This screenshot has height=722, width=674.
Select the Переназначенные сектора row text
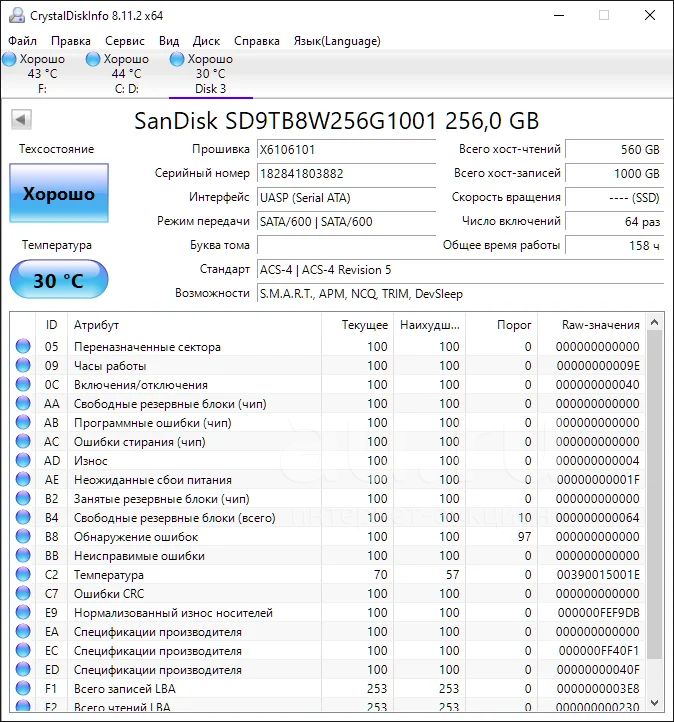[147, 347]
